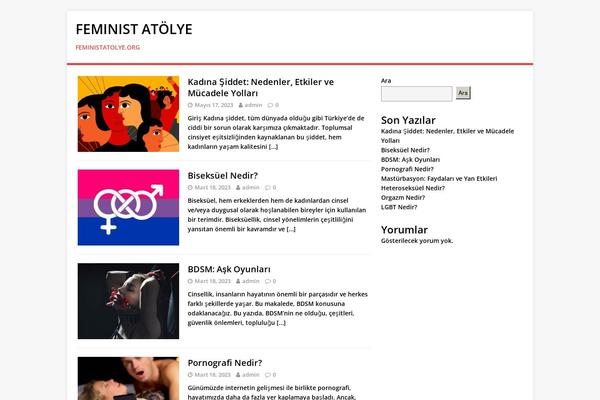Open the FEMINIST ATÖLYE site title
Image resolution: width=600 pixels, height=400 pixels.
tap(134, 29)
